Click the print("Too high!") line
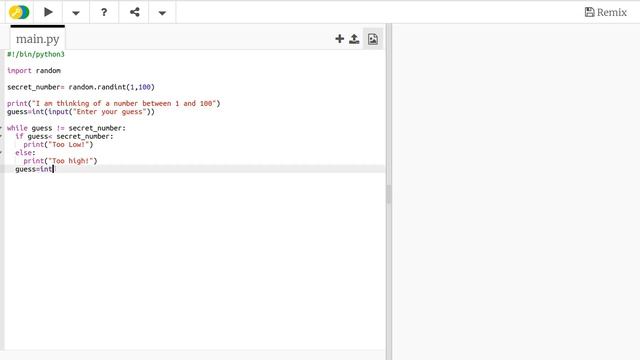Image resolution: width=640 pixels, height=360 pixels. (60, 160)
